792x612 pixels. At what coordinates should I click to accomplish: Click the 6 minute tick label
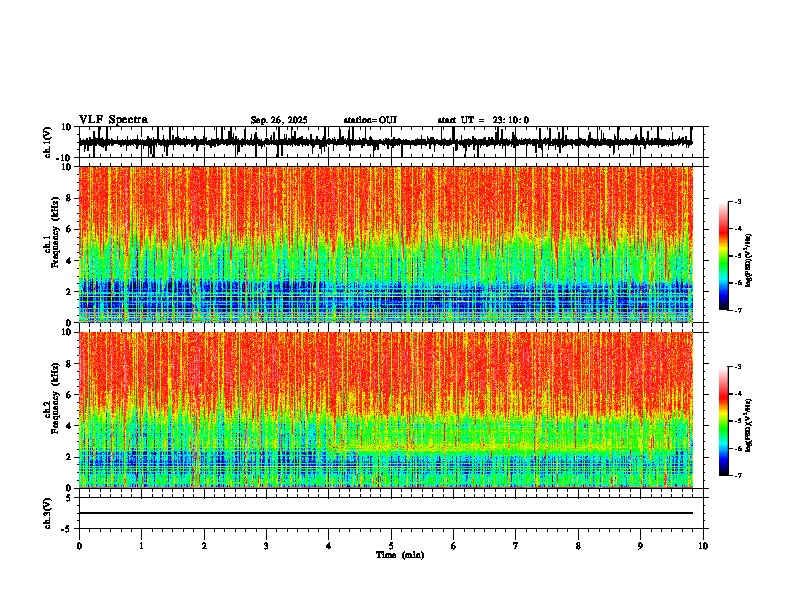pos(454,546)
